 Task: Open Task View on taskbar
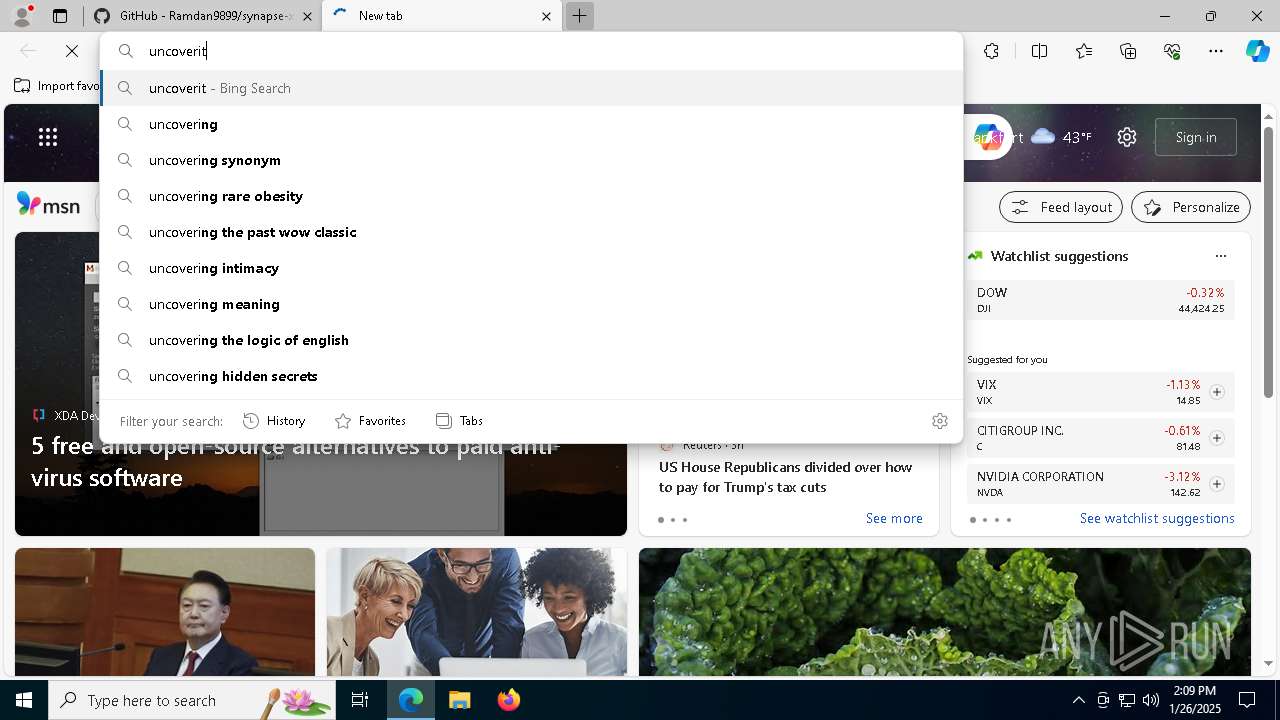(360, 700)
